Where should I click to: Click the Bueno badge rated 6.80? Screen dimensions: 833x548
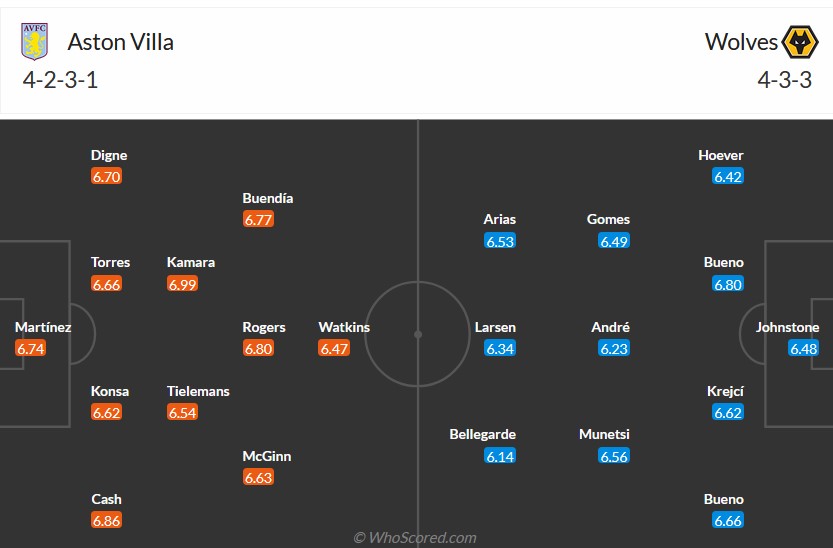(x=727, y=284)
